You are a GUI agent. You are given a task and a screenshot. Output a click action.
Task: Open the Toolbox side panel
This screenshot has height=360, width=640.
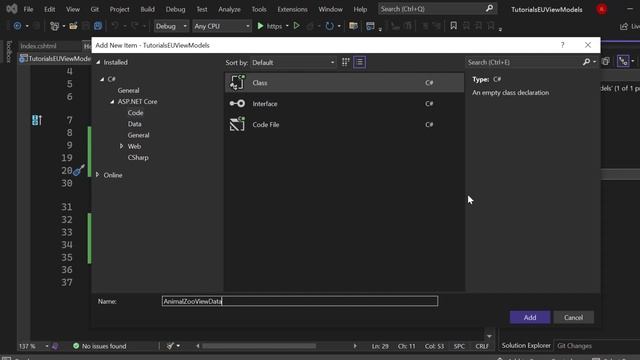(9, 52)
